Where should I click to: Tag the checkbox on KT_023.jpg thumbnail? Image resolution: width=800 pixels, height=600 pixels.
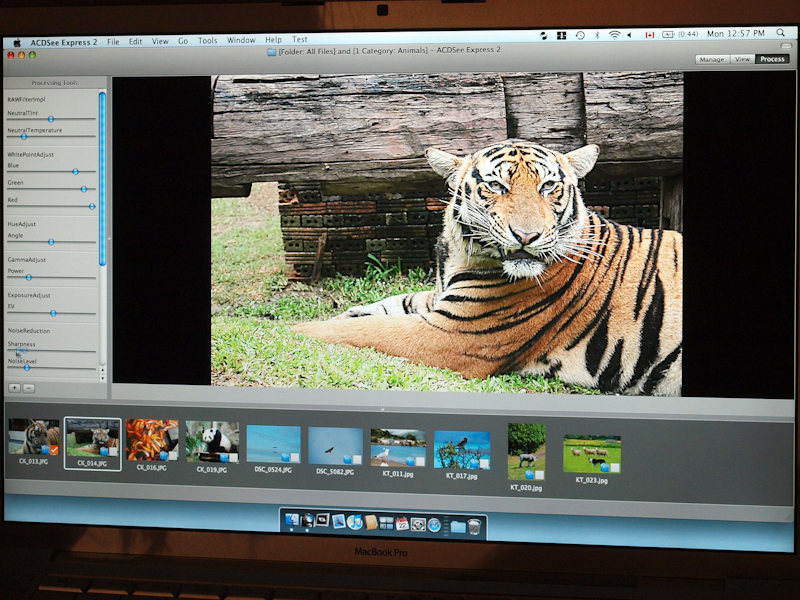click(x=615, y=467)
